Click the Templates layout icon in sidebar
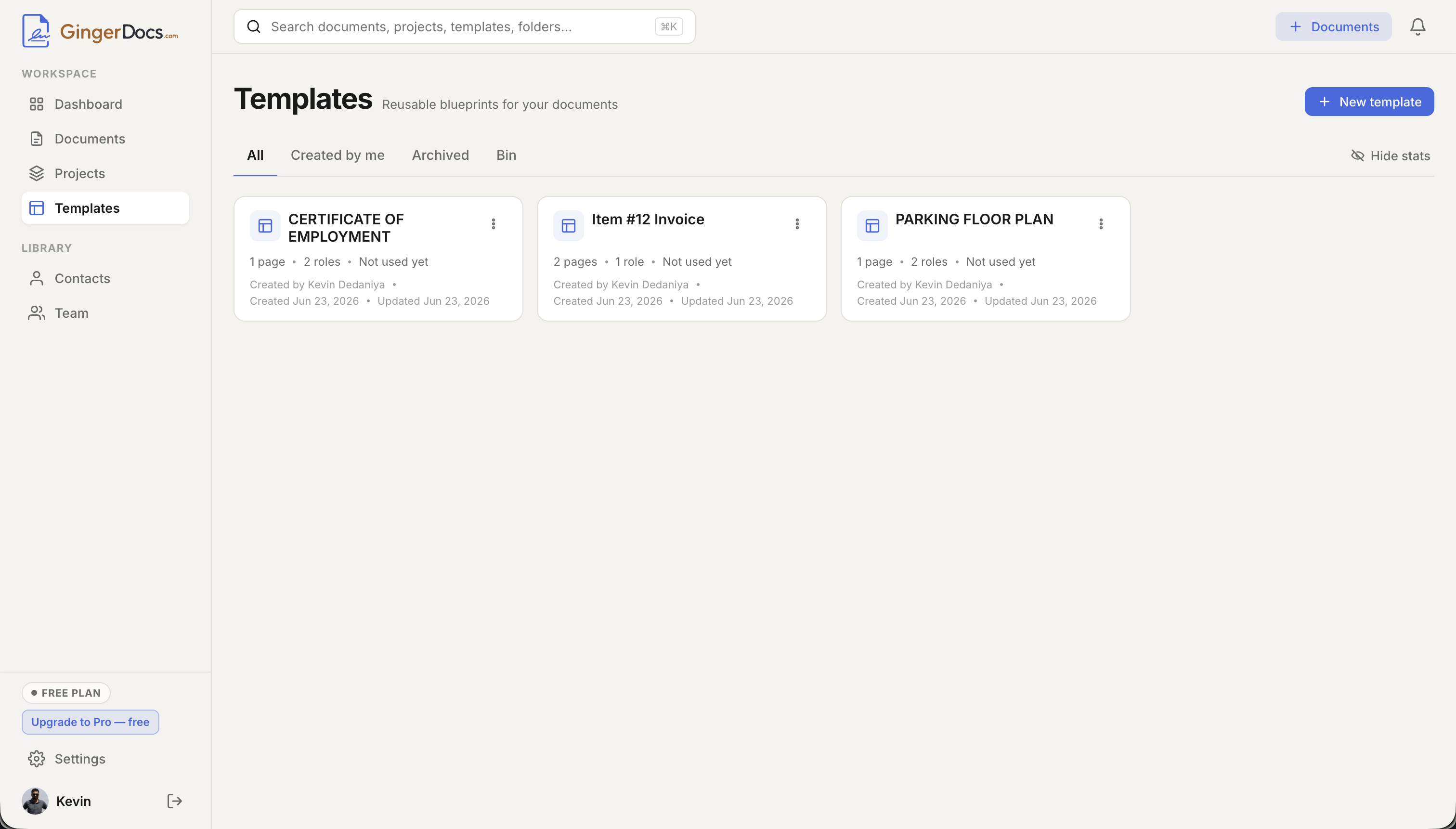The image size is (1456, 829). (x=37, y=208)
